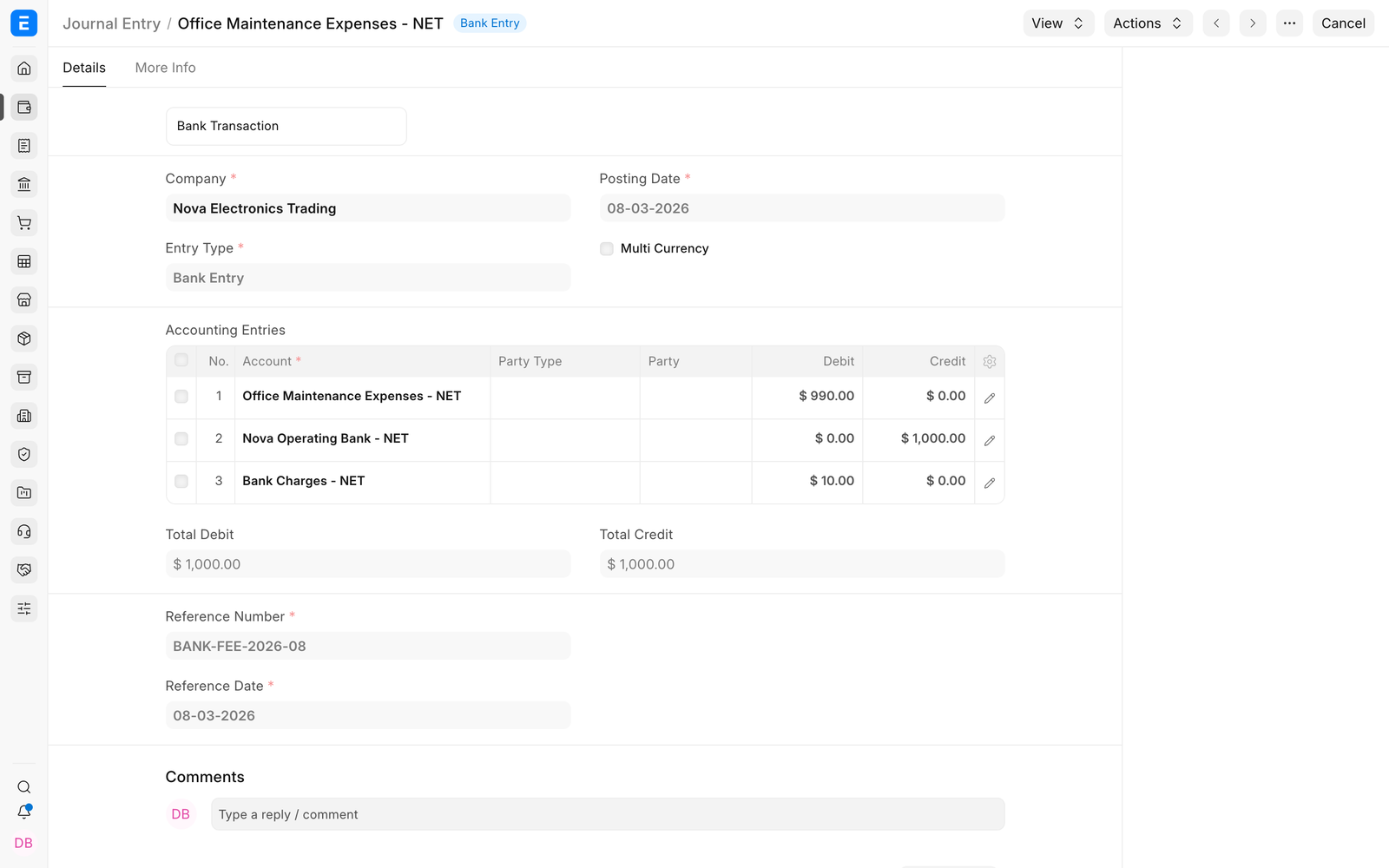Tick checkbox for Office Maintenance Expenses row
This screenshot has width=1389, height=868.
pyautogui.click(x=181, y=397)
